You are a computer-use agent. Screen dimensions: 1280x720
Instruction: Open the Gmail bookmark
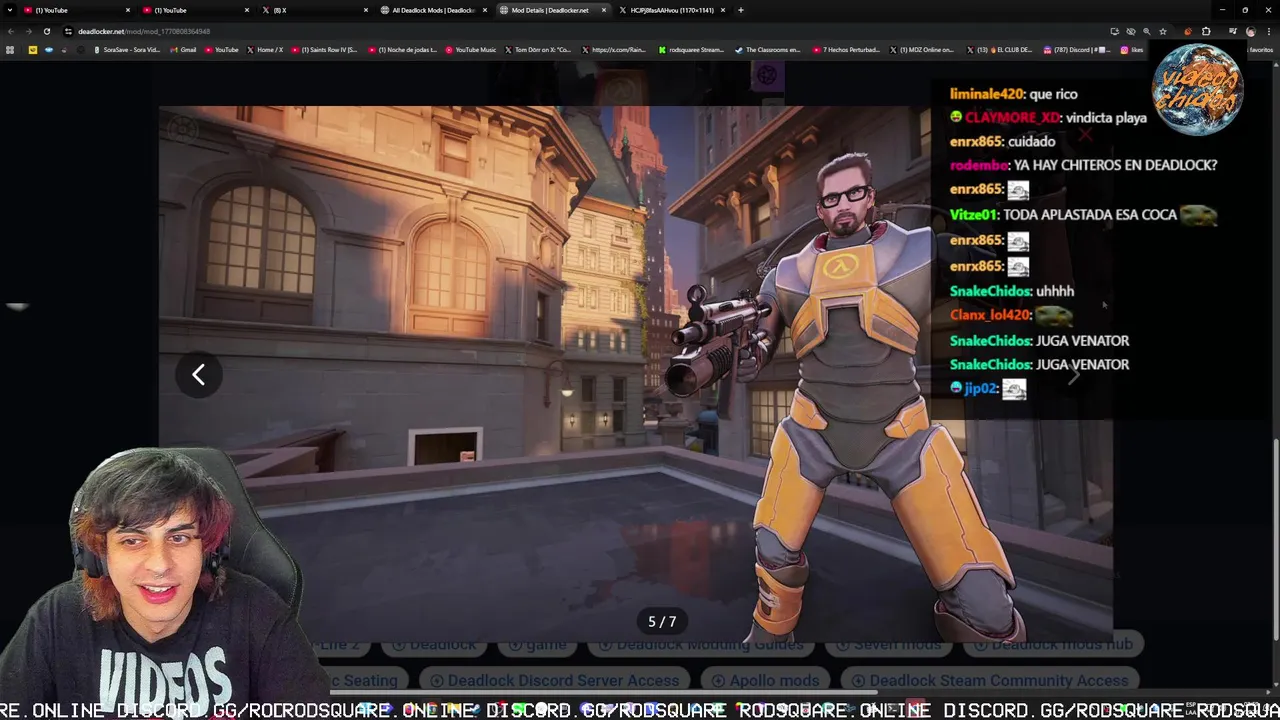pyautogui.click(x=183, y=49)
